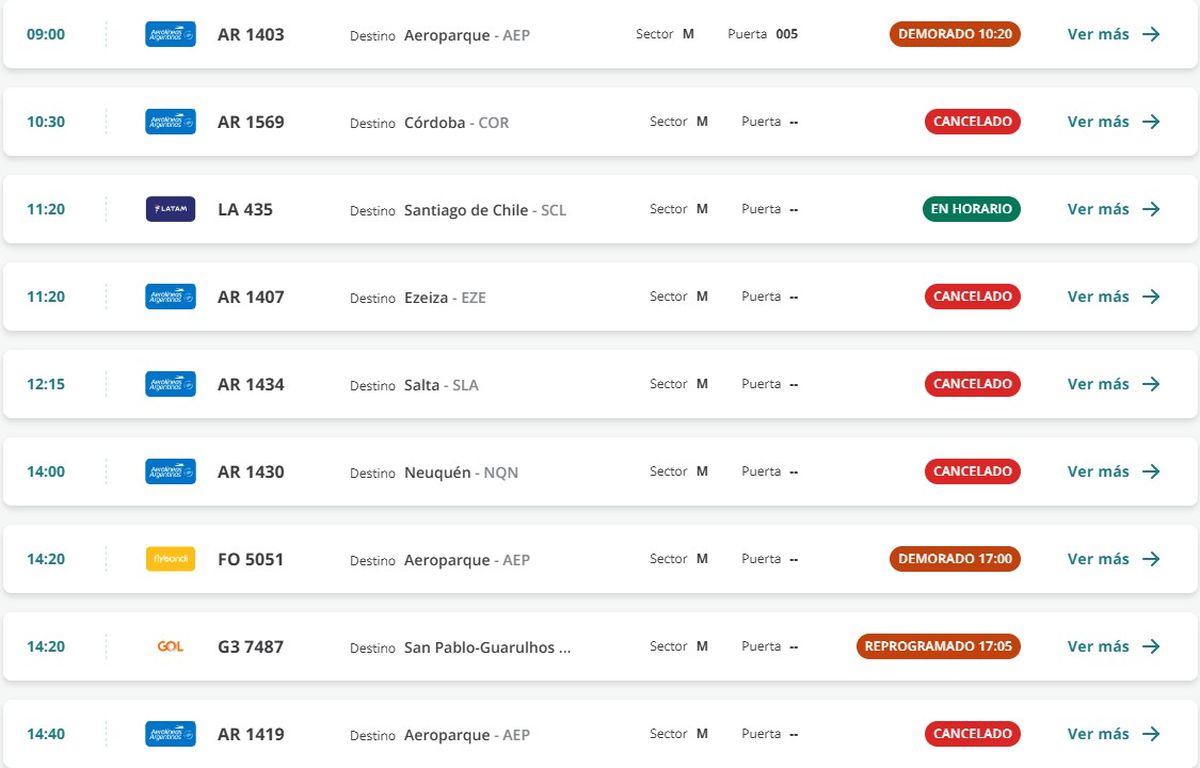Click the arrow icon on the AR 1430 row

[1151, 472]
